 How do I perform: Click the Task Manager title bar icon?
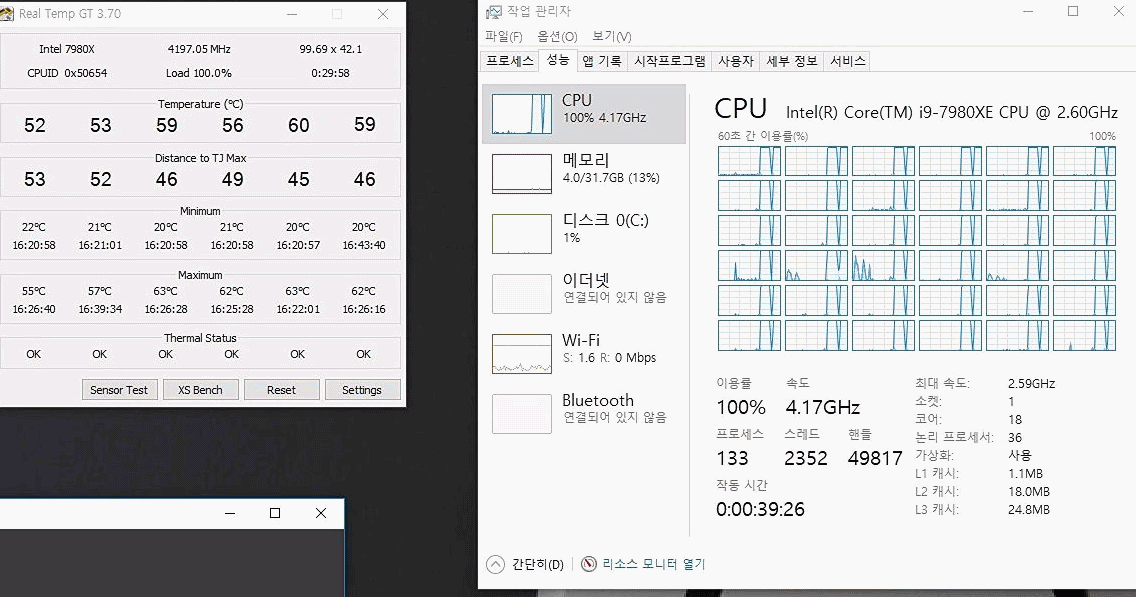pyautogui.click(x=493, y=12)
